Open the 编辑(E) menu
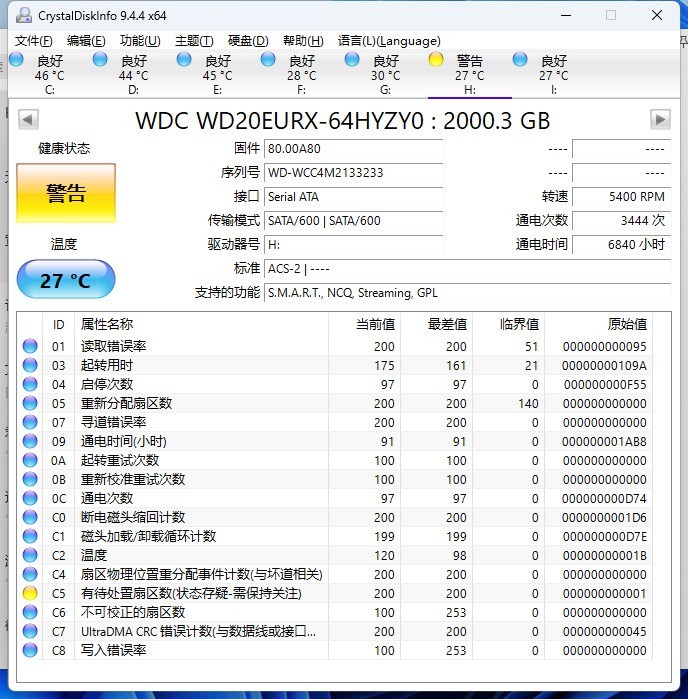 86,41
